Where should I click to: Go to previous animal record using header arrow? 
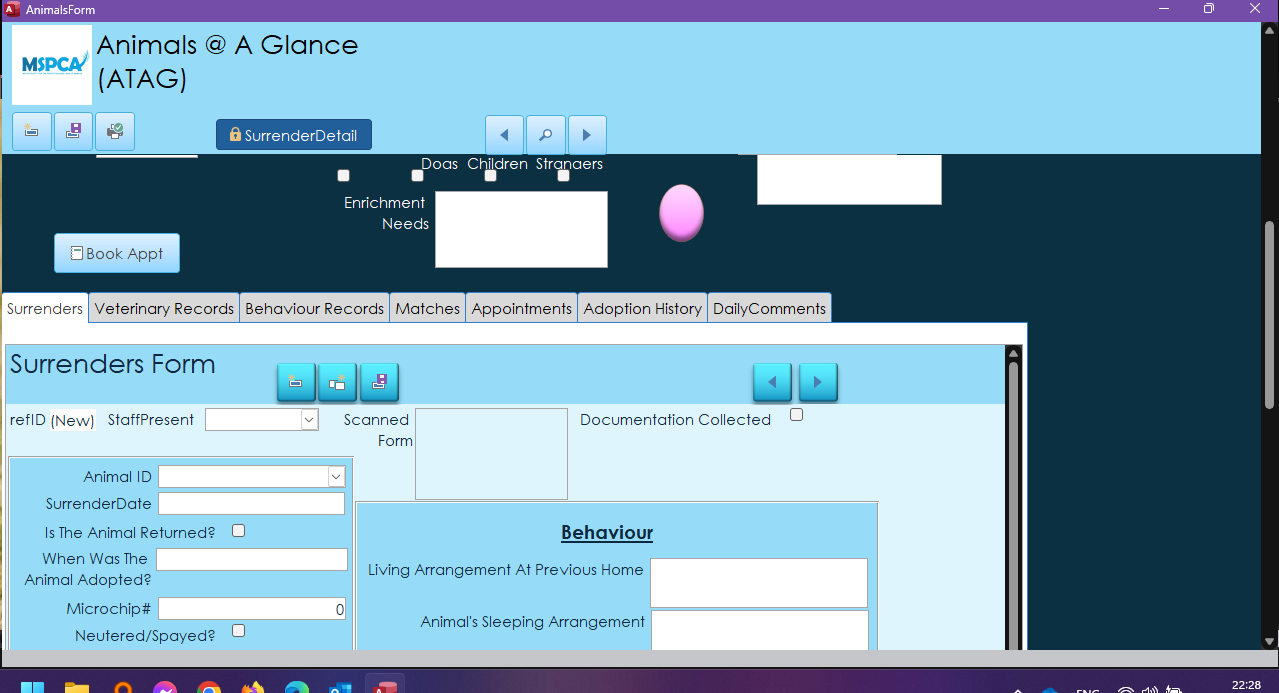505,135
